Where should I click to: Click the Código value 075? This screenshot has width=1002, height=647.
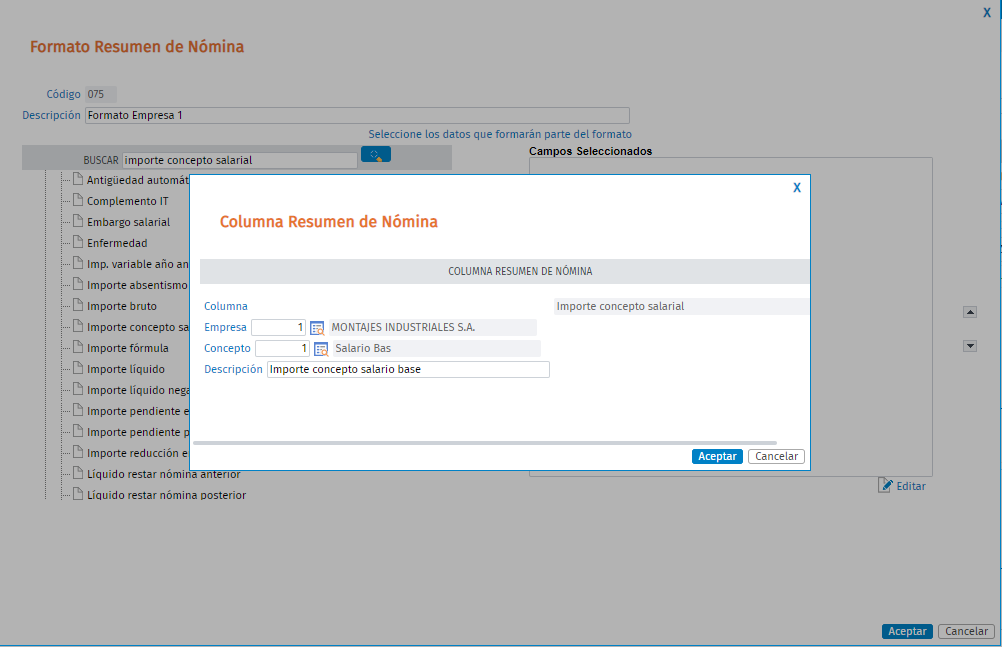pos(96,94)
